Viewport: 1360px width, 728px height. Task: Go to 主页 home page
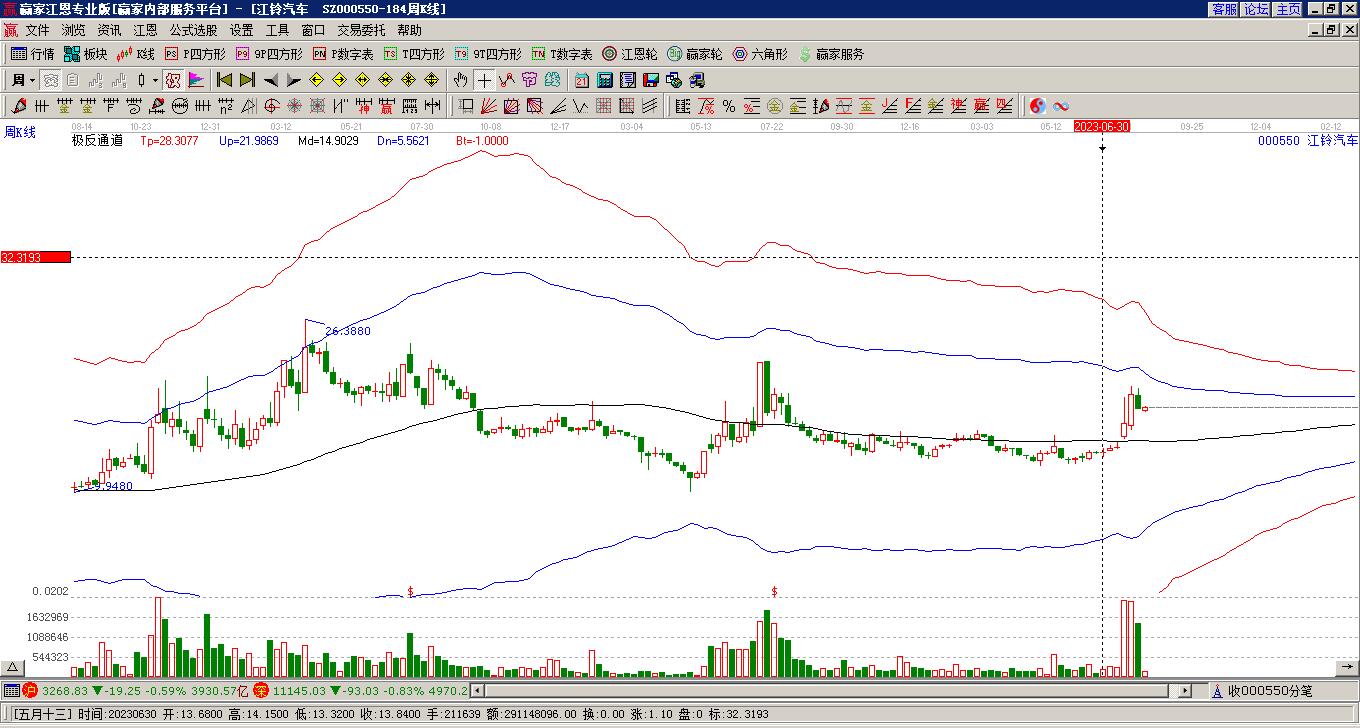coord(1288,9)
